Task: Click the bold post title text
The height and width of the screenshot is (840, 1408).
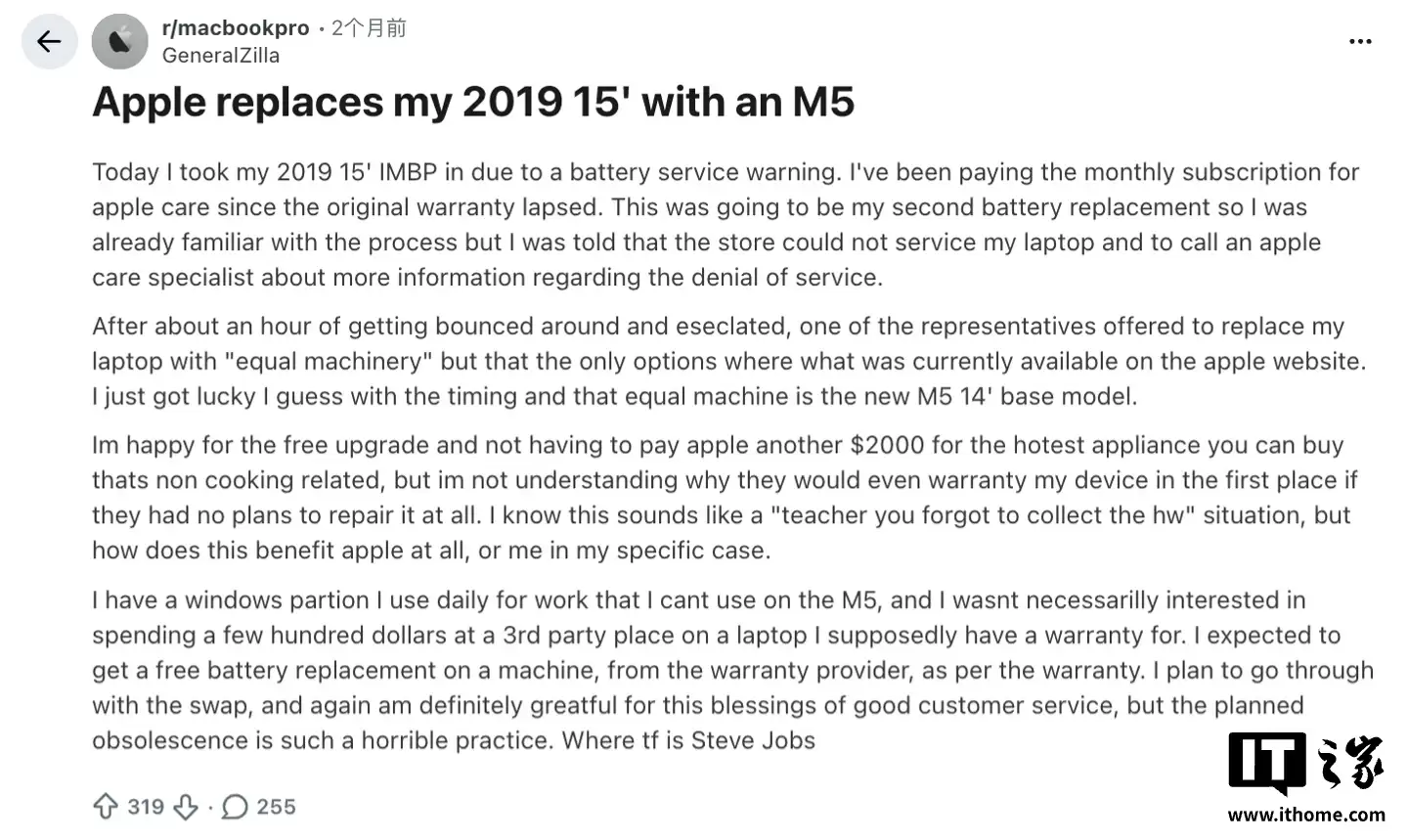Action: coord(473,101)
